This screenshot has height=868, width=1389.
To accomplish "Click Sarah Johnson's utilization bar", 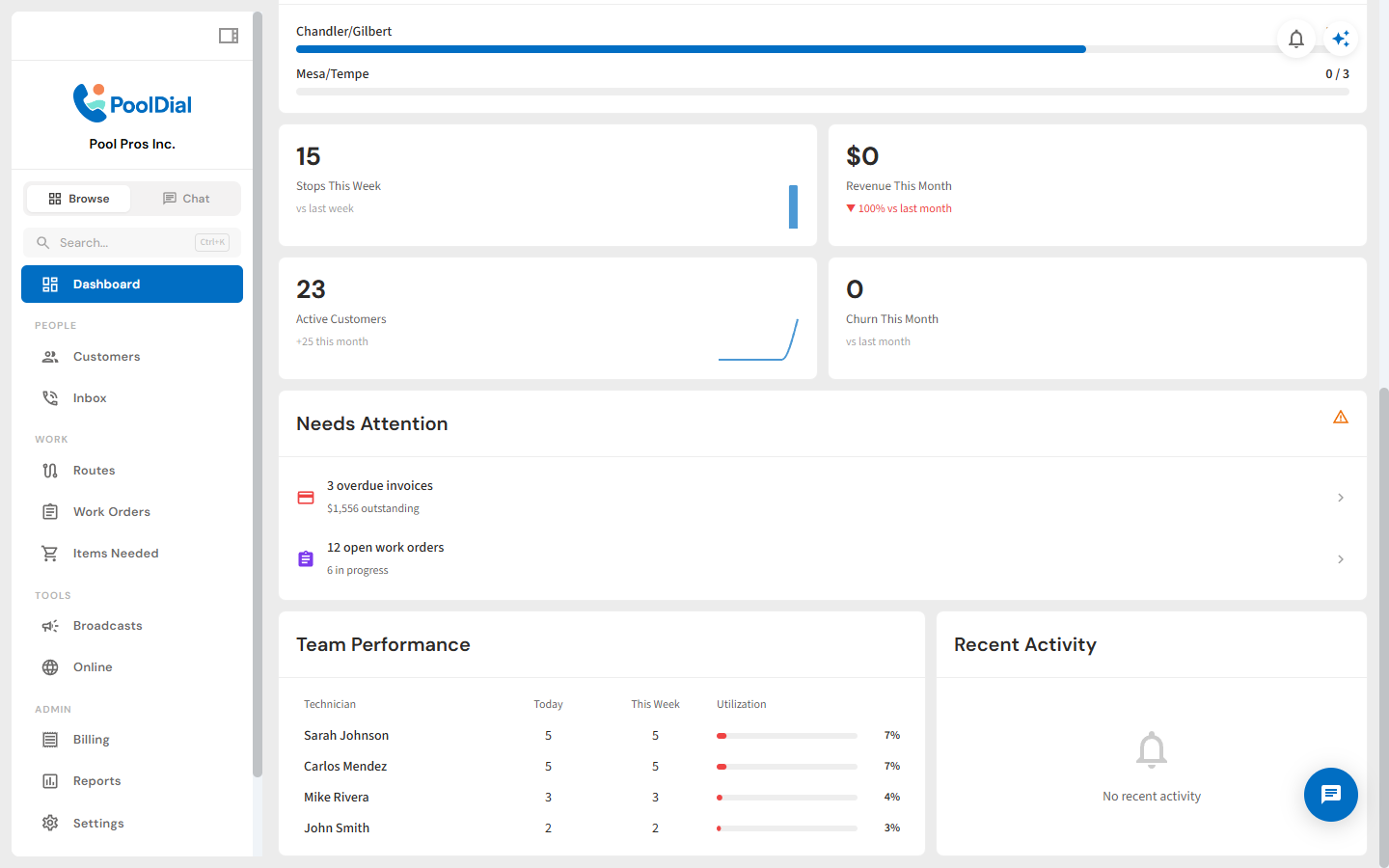I will (787, 736).
